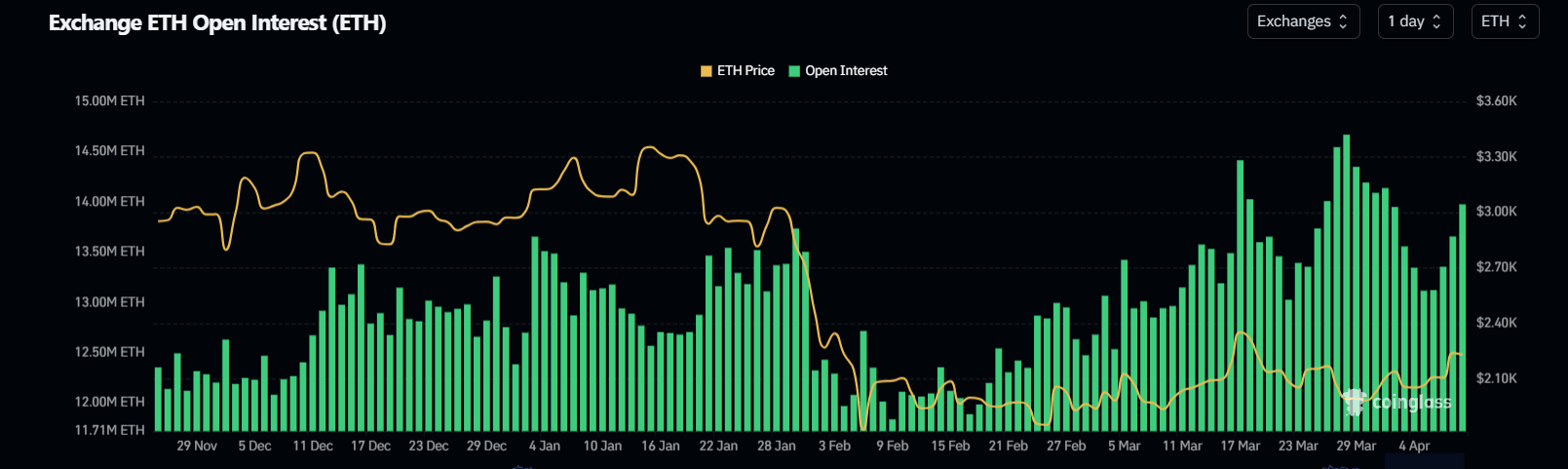Open the ETH unit dropdown
Image resolution: width=1568 pixels, height=469 pixels.
click(x=1504, y=21)
